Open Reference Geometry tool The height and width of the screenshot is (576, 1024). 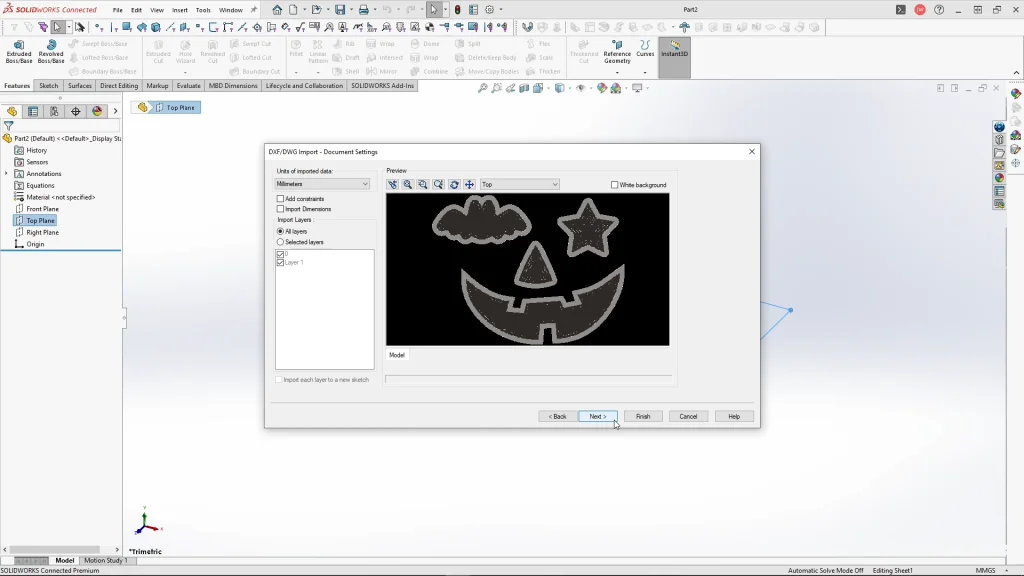tap(617, 52)
